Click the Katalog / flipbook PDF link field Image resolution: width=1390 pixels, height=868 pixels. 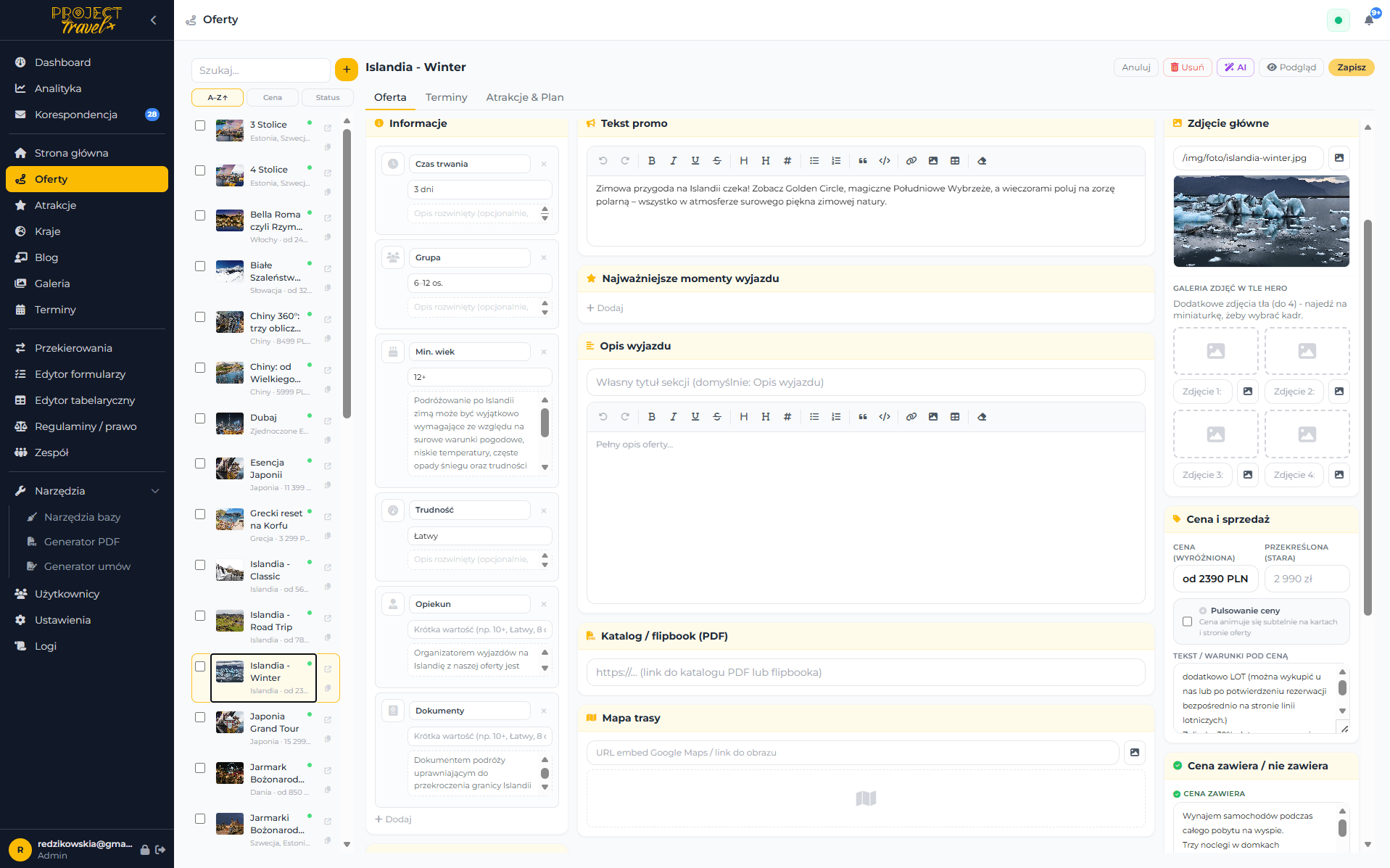pos(866,672)
